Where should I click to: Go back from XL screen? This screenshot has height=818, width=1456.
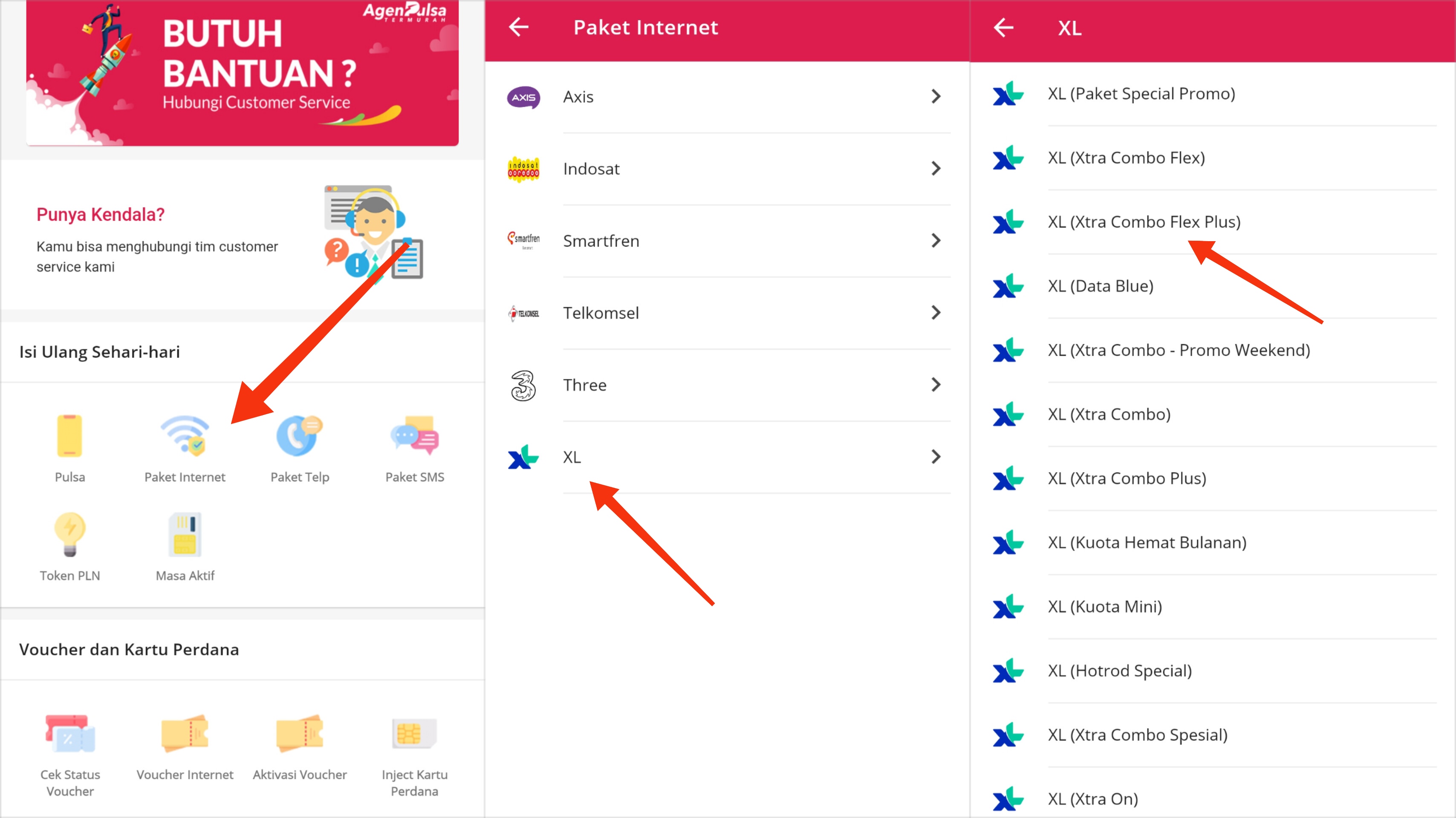pyautogui.click(x=1003, y=27)
